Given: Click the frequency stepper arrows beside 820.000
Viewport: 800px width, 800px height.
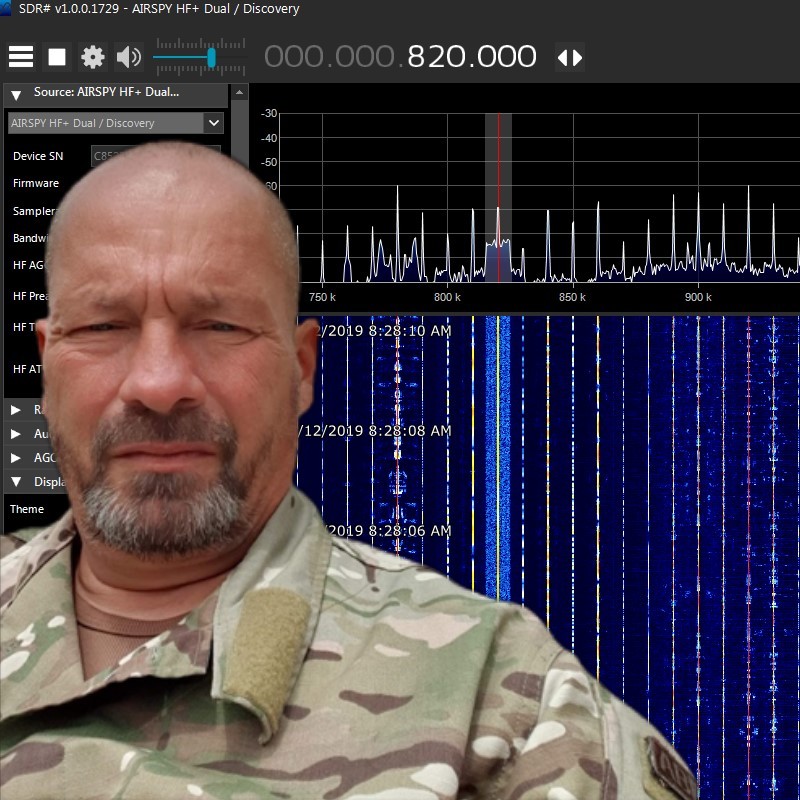Looking at the screenshot, I should [x=570, y=57].
